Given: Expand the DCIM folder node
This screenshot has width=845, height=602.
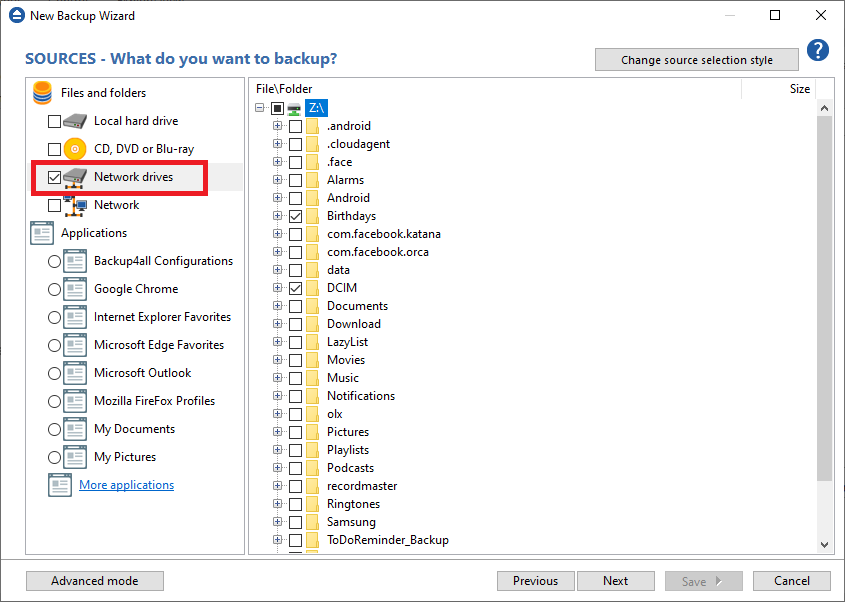Looking at the screenshot, I should point(278,288).
